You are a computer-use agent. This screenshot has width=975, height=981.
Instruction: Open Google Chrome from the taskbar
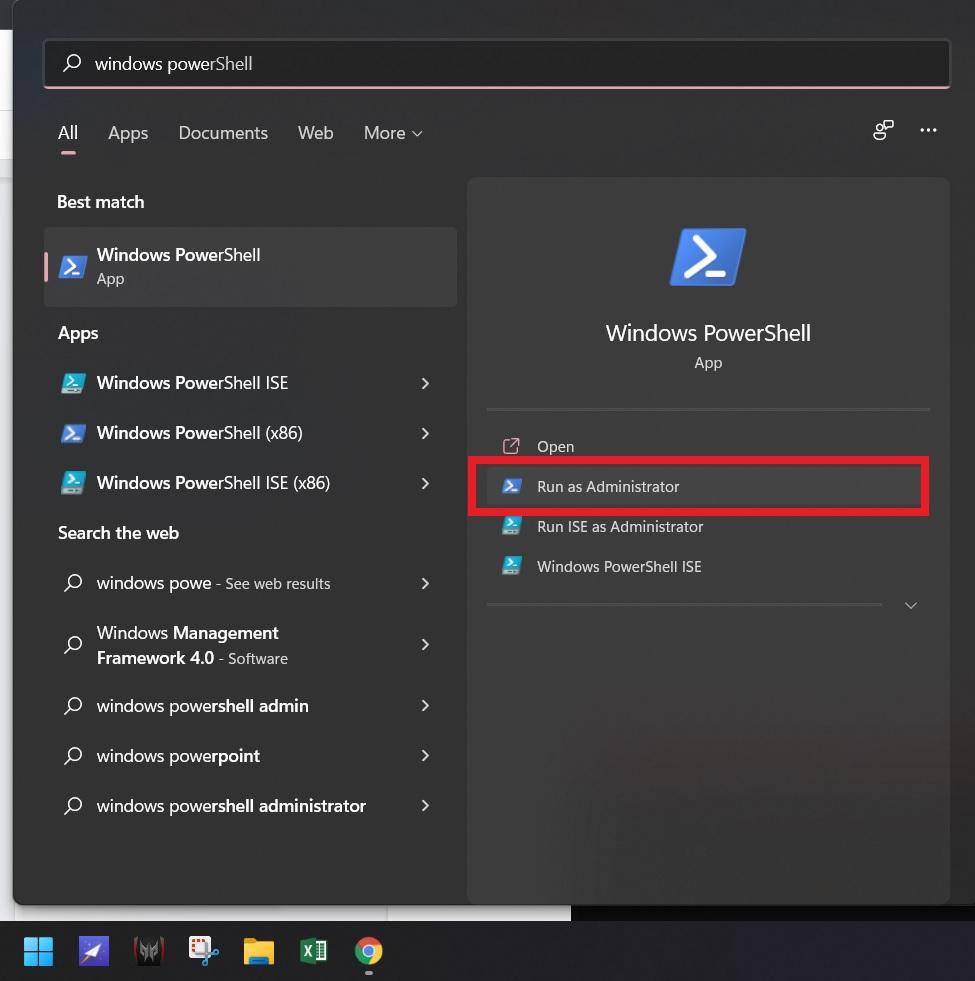click(369, 951)
